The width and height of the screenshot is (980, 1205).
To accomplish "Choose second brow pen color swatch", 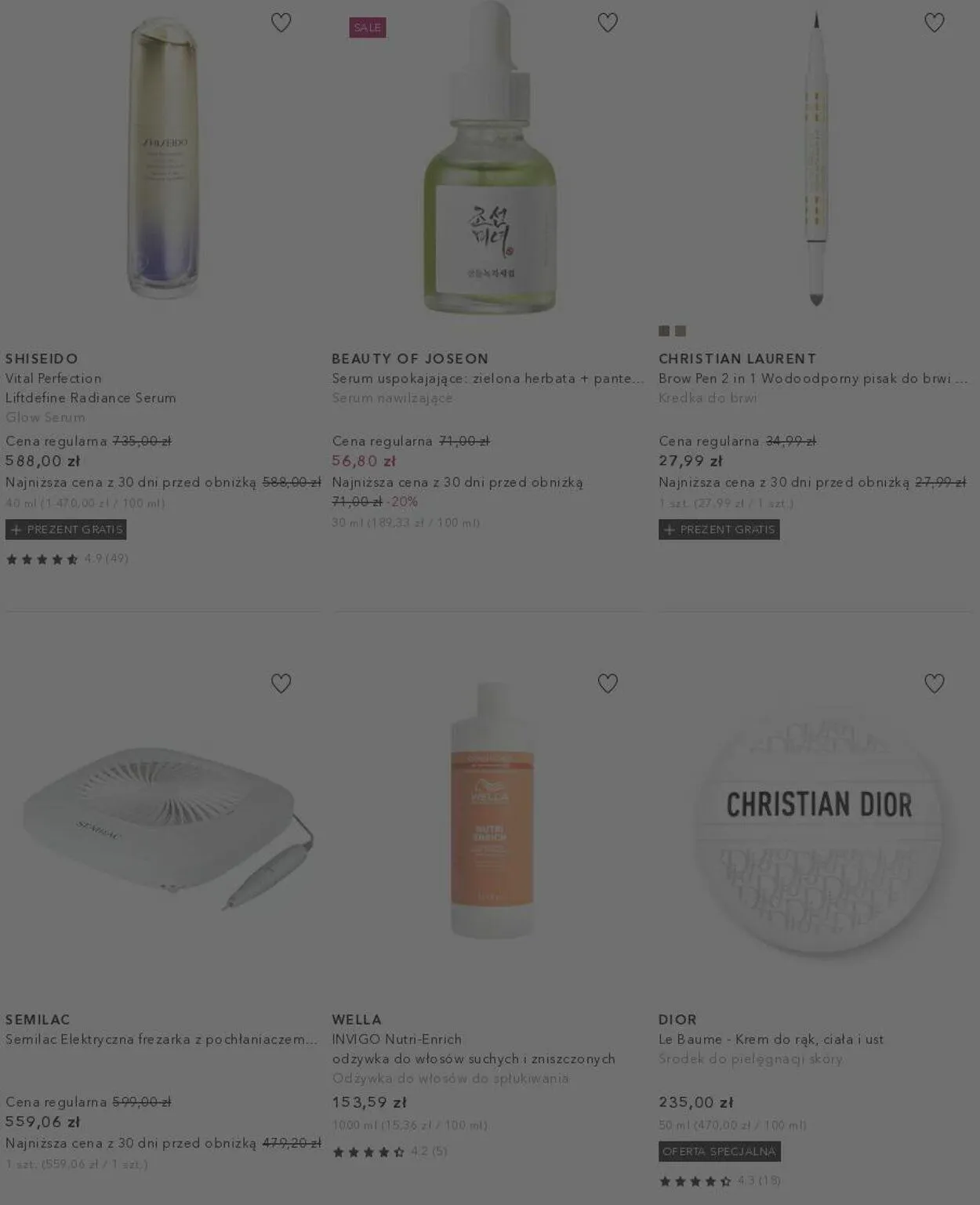I will pos(681,331).
